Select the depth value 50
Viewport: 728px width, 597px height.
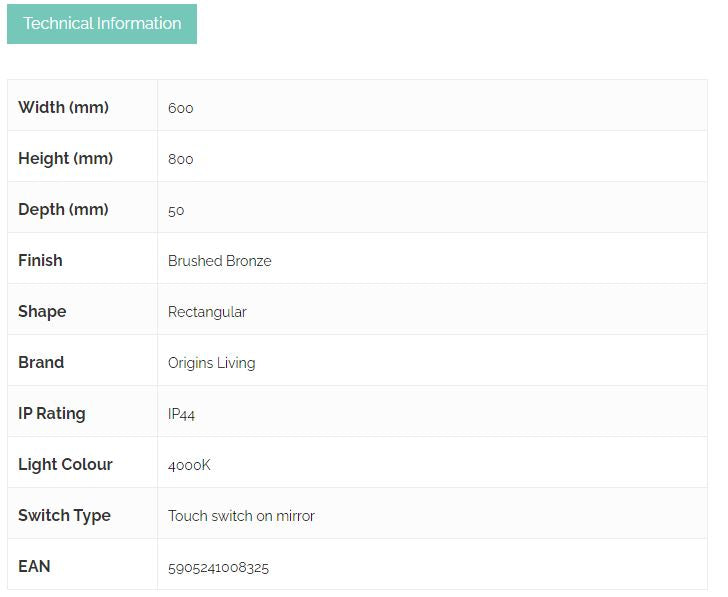[176, 210]
